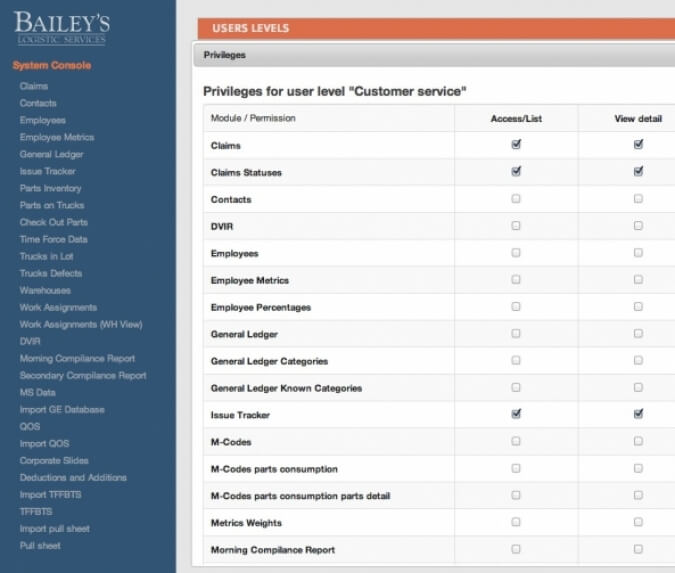Select the Privileges tab
Image resolution: width=675 pixels, height=573 pixels.
coord(225,55)
